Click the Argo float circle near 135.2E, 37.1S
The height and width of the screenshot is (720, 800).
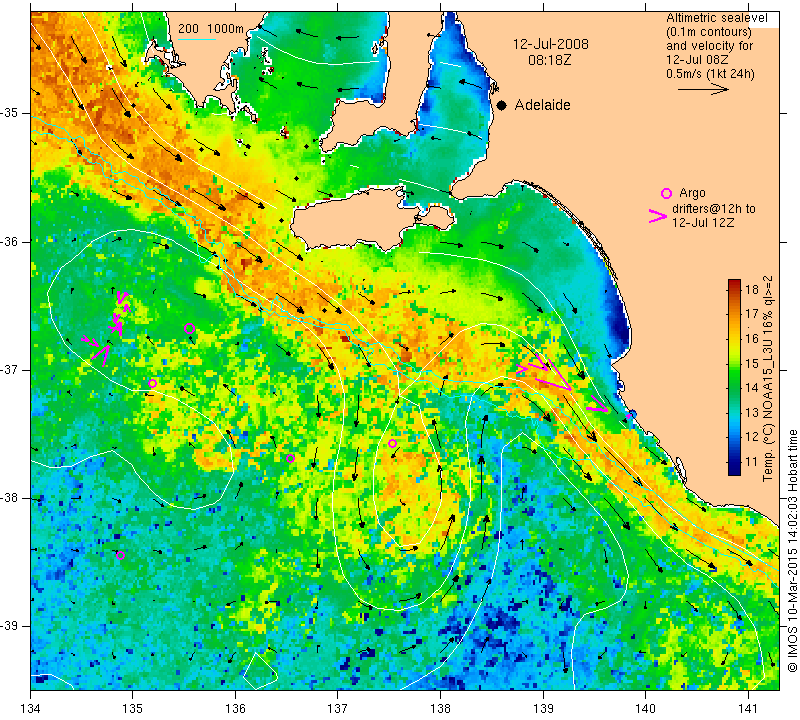[x=152, y=383]
